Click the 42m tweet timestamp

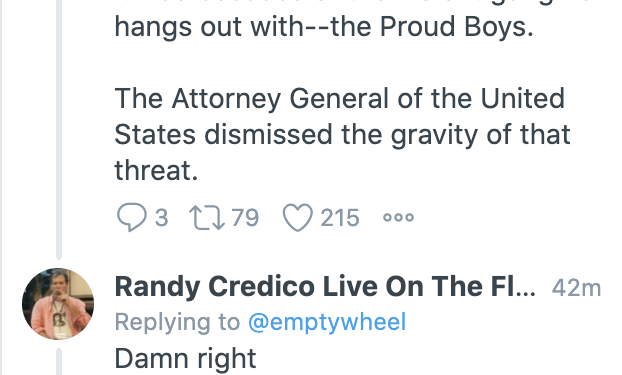tap(576, 288)
